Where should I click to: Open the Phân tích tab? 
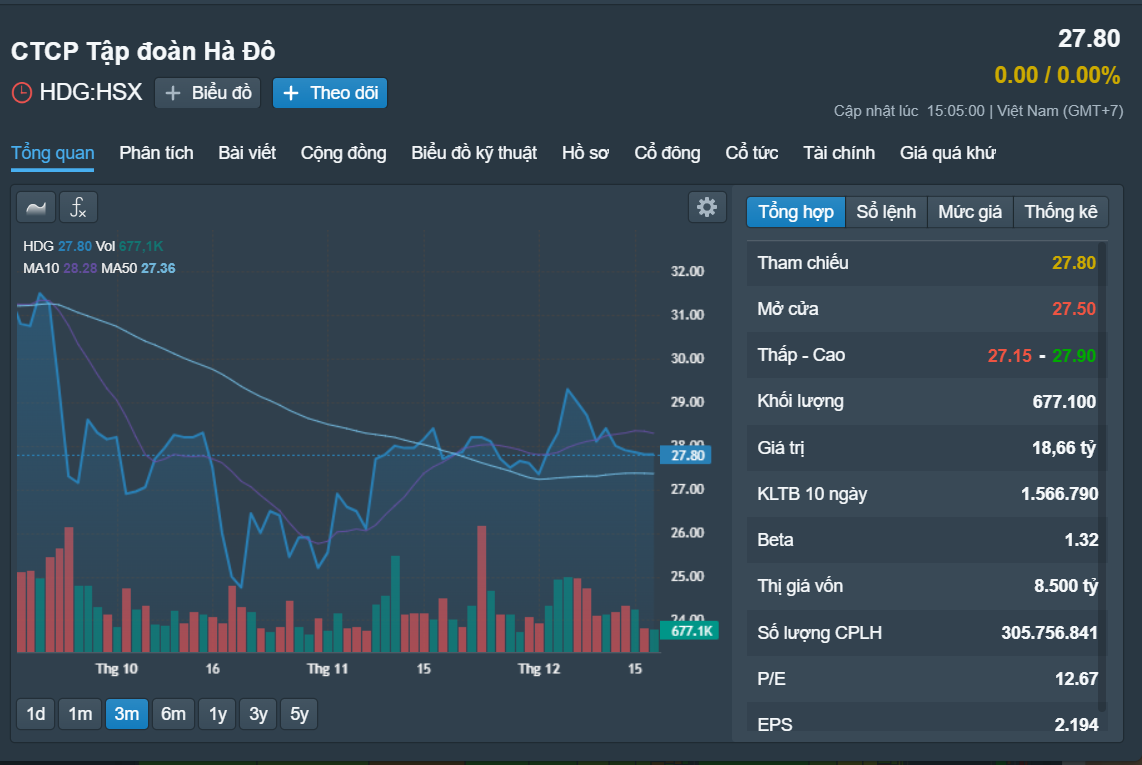[x=157, y=153]
